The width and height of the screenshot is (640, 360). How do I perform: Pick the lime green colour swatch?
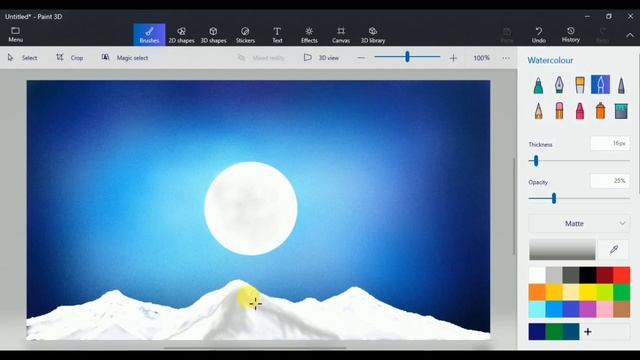point(604,292)
